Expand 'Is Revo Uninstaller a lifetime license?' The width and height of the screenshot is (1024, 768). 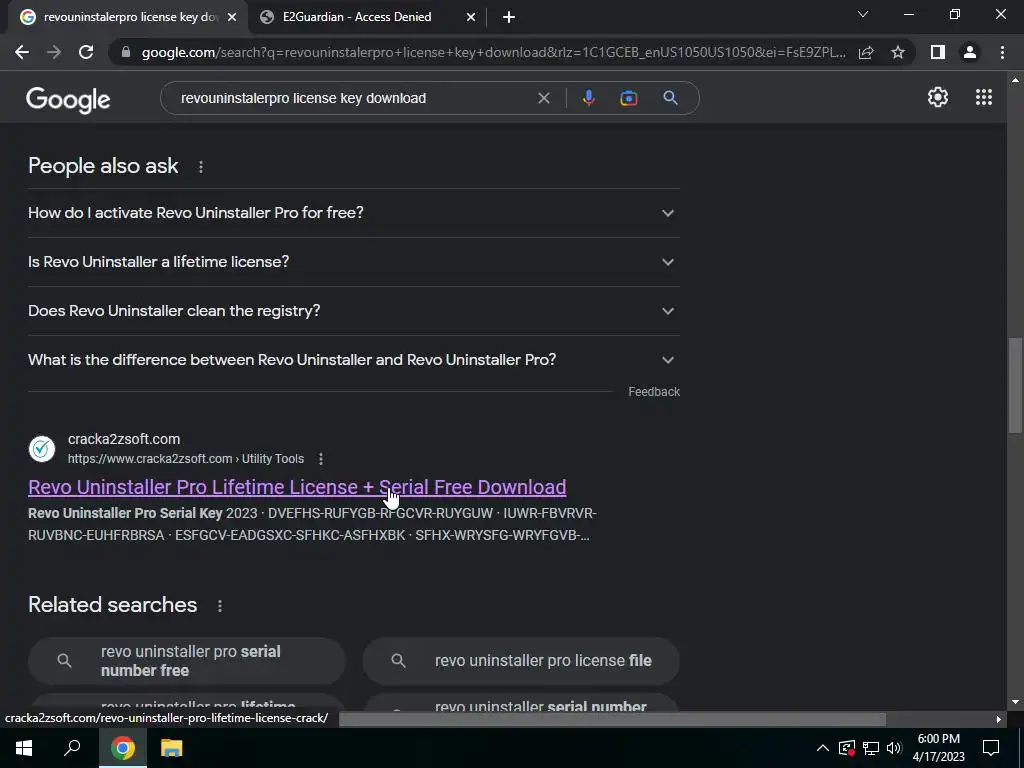tap(353, 262)
